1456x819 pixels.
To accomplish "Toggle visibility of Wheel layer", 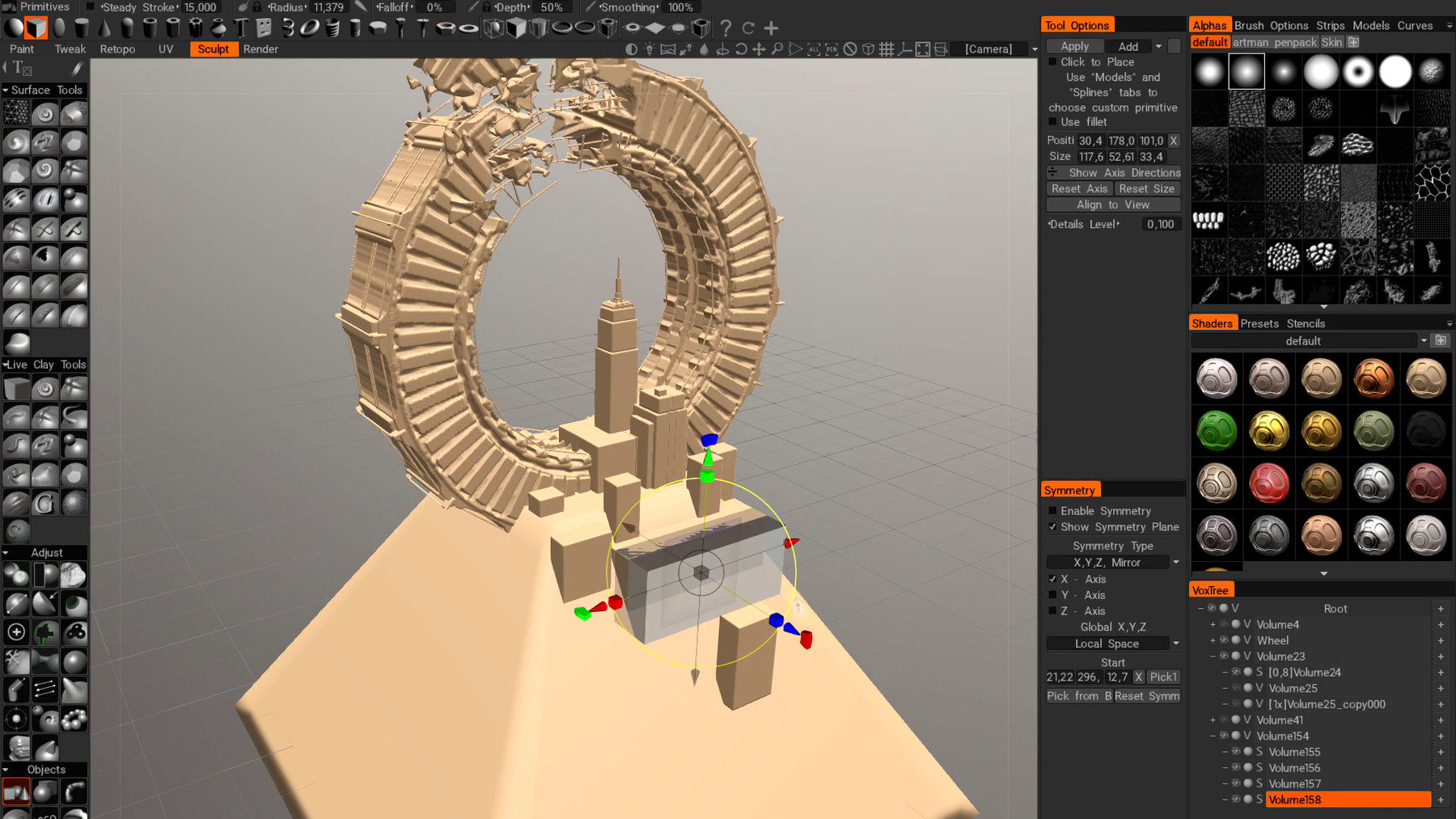I will pos(1224,640).
